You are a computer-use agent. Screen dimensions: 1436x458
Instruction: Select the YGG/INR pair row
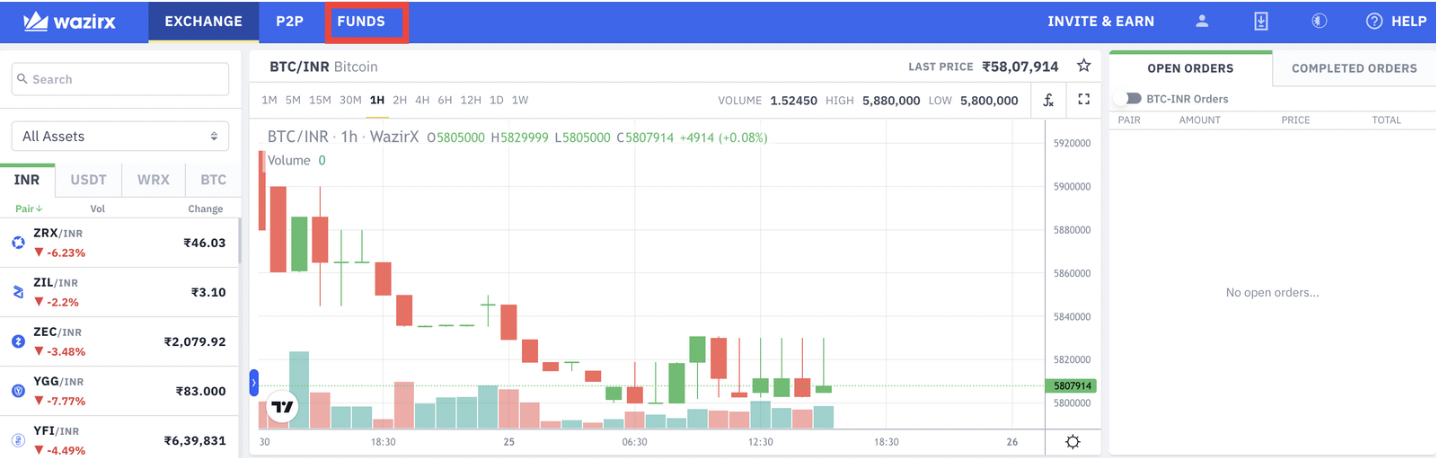(x=119, y=391)
